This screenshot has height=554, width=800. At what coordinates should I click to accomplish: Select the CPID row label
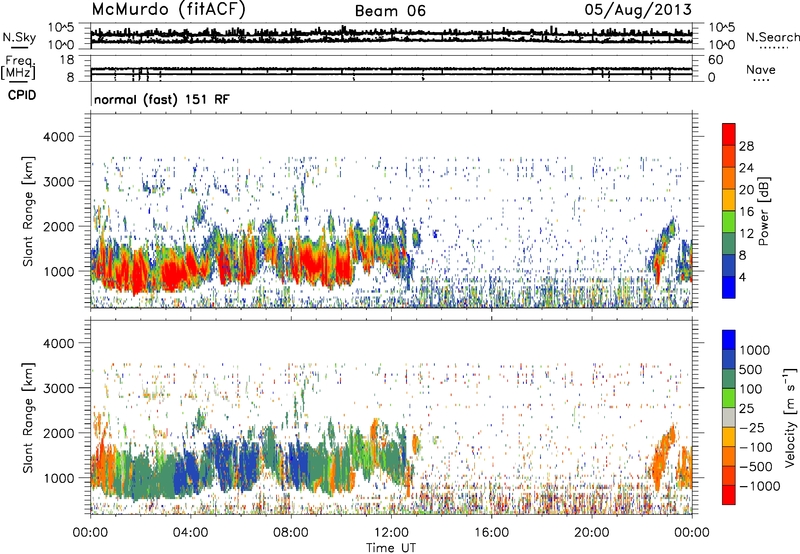click(x=22, y=95)
